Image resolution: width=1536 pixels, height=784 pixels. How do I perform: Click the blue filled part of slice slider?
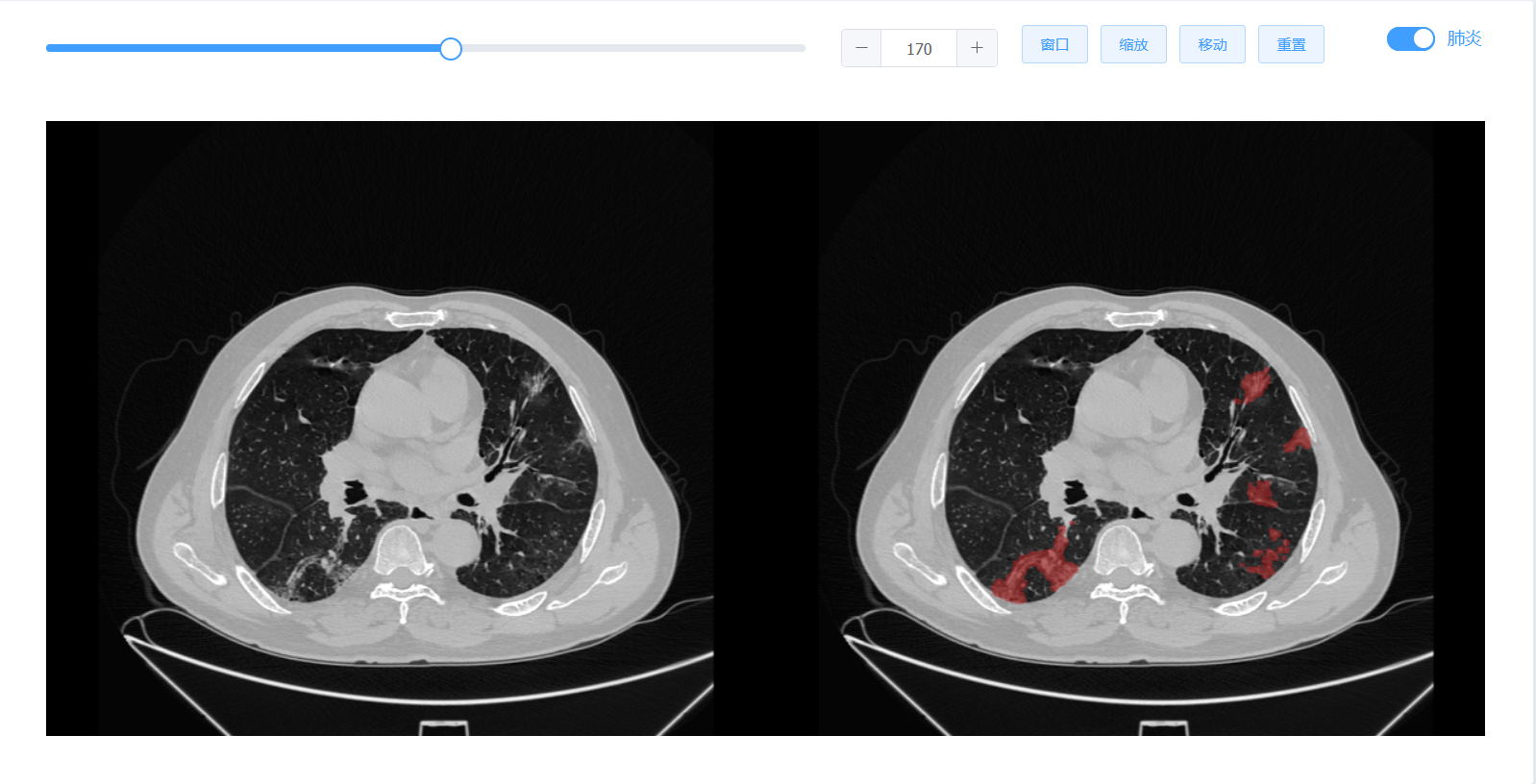[240, 48]
